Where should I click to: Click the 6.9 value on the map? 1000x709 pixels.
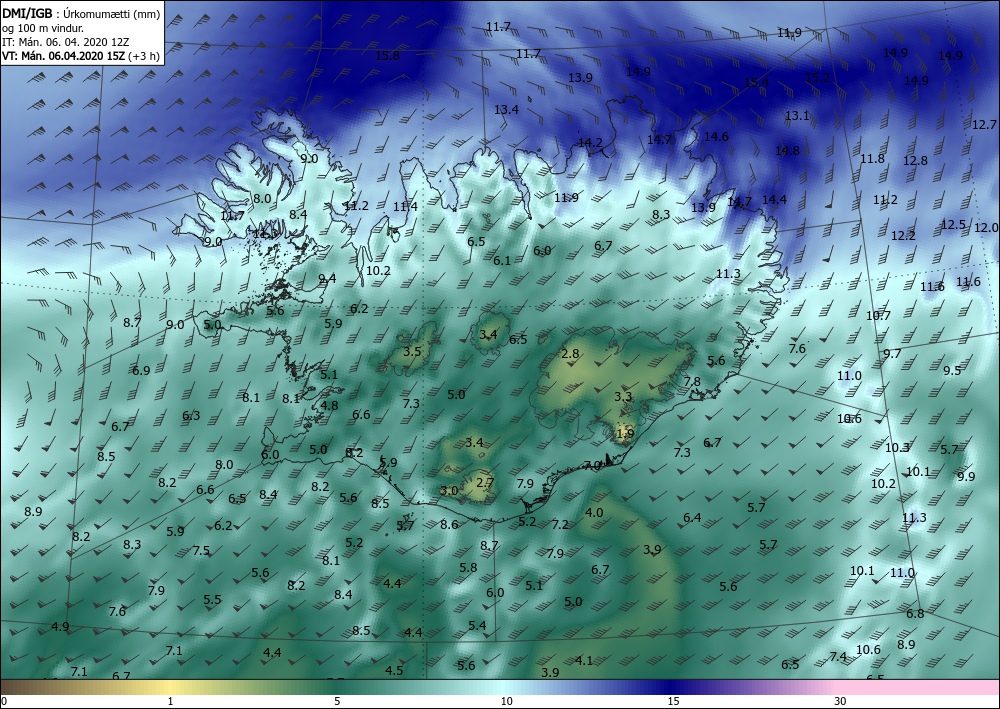(x=141, y=371)
